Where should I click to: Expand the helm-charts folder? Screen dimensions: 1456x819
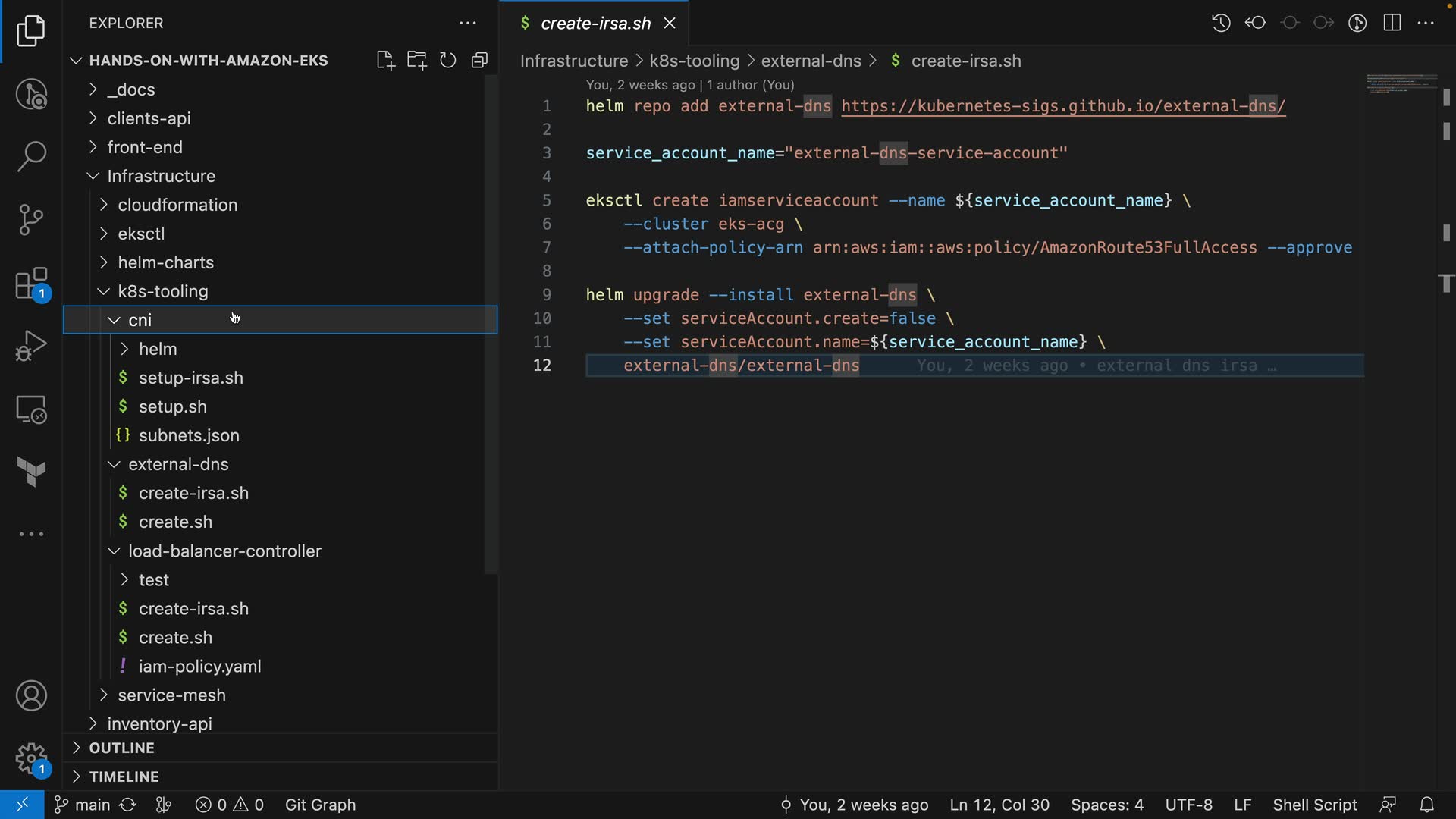165,262
